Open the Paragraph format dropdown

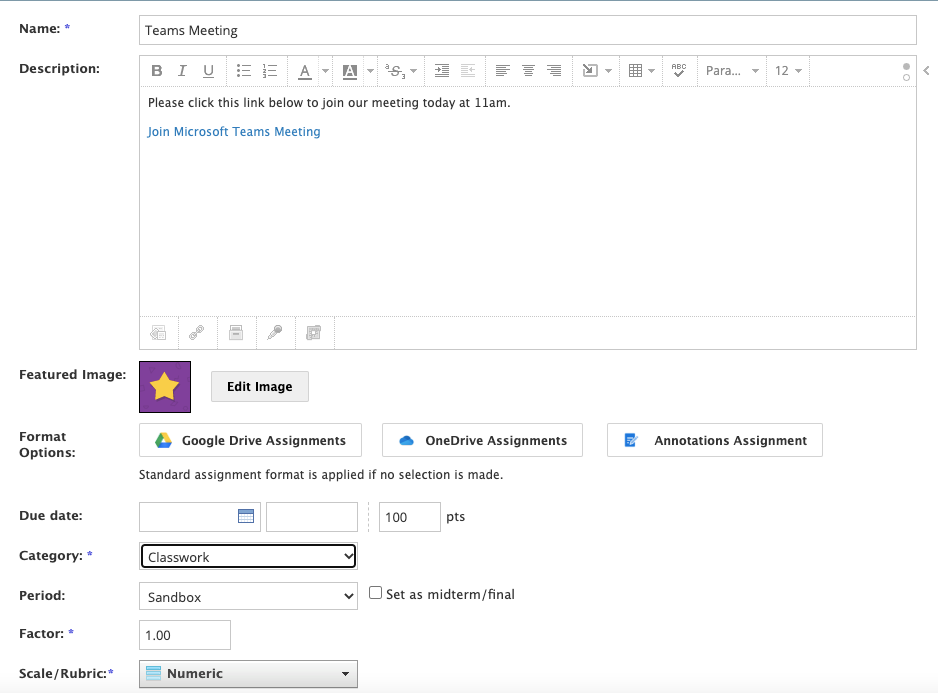[x=732, y=71]
